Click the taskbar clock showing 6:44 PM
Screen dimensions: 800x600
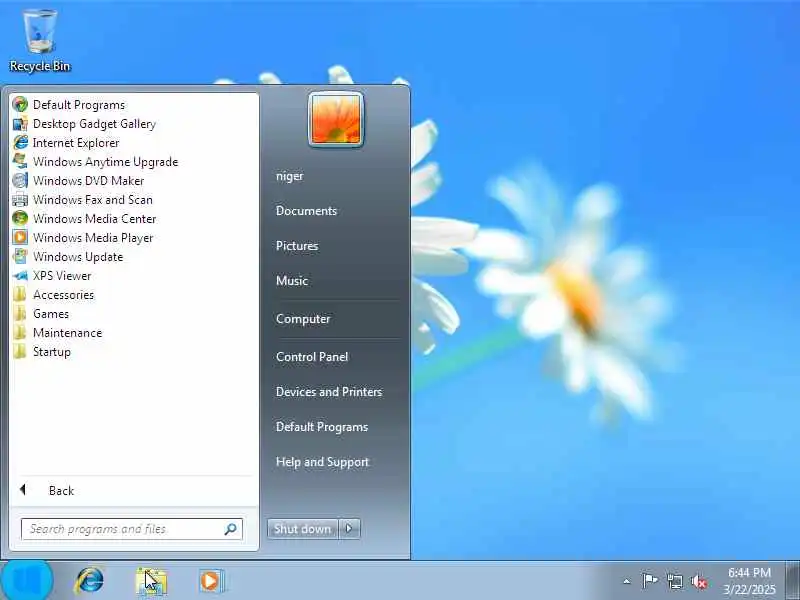point(749,581)
